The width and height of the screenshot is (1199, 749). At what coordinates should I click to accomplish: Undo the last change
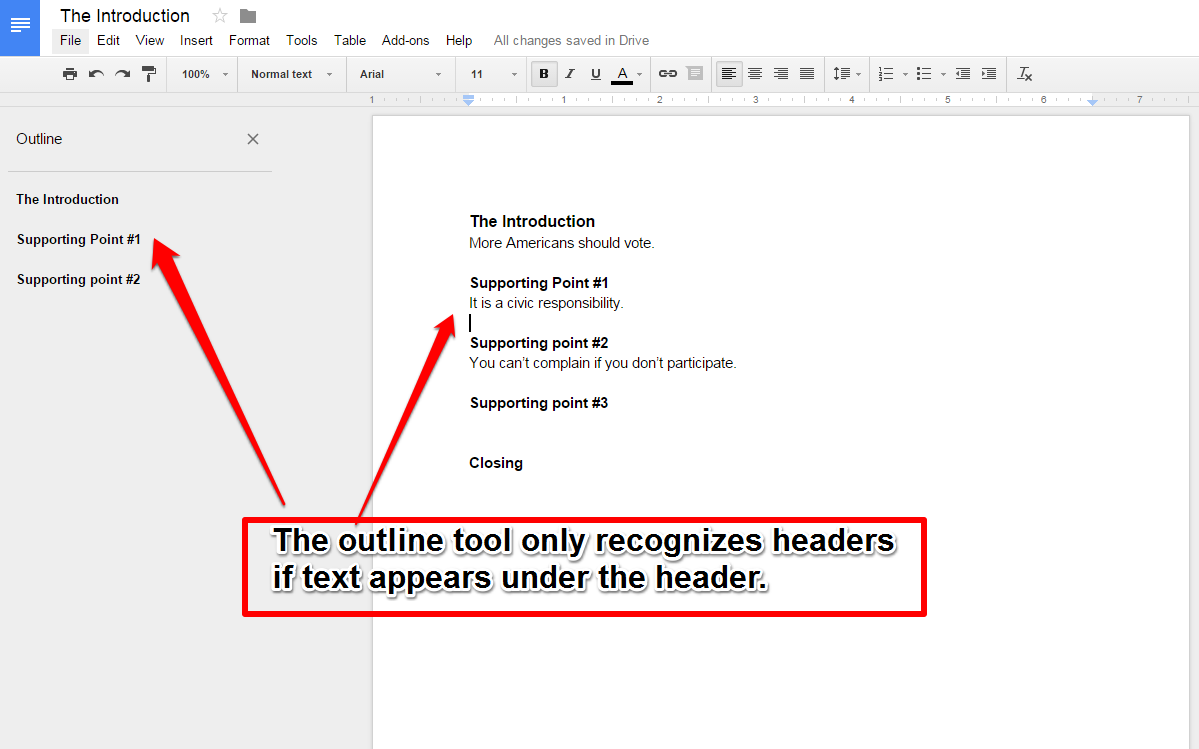coord(95,73)
